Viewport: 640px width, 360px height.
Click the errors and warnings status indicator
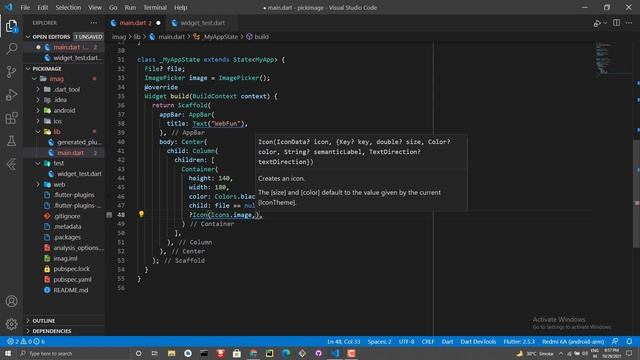pos(25,341)
